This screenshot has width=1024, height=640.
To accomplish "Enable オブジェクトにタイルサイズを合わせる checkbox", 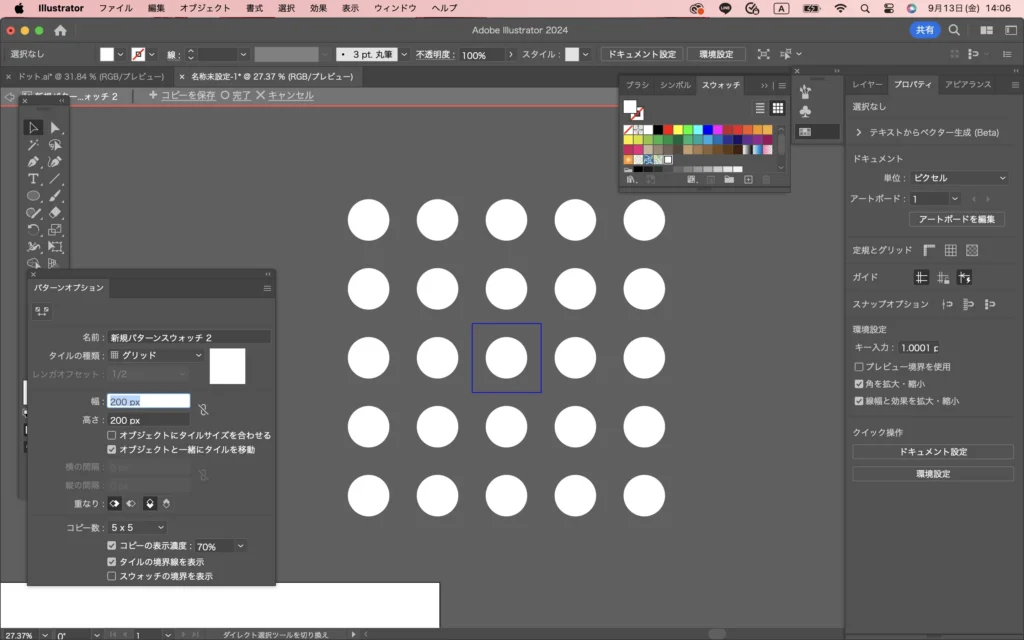I will click(112, 436).
